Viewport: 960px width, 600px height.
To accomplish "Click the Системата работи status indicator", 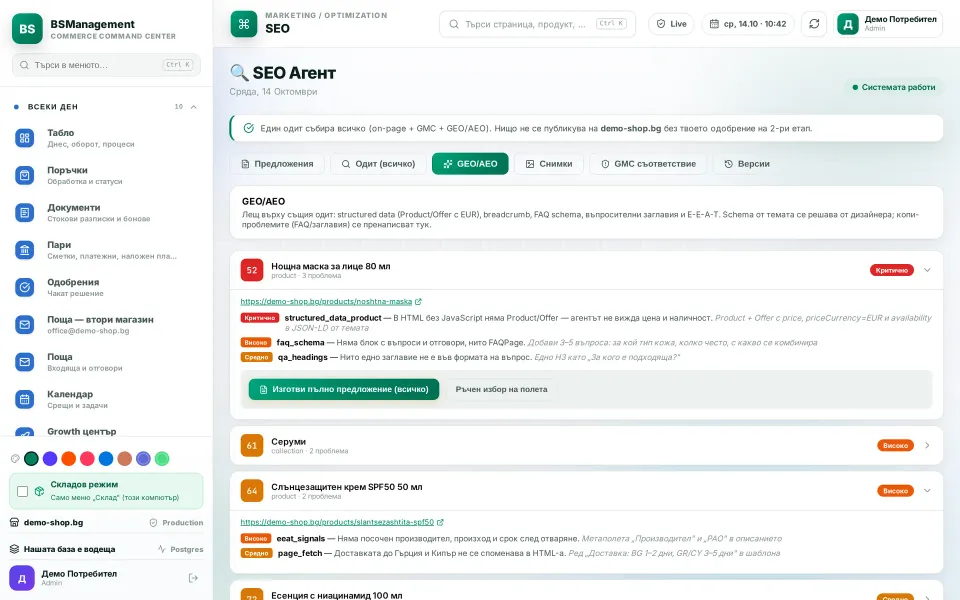I will point(894,88).
